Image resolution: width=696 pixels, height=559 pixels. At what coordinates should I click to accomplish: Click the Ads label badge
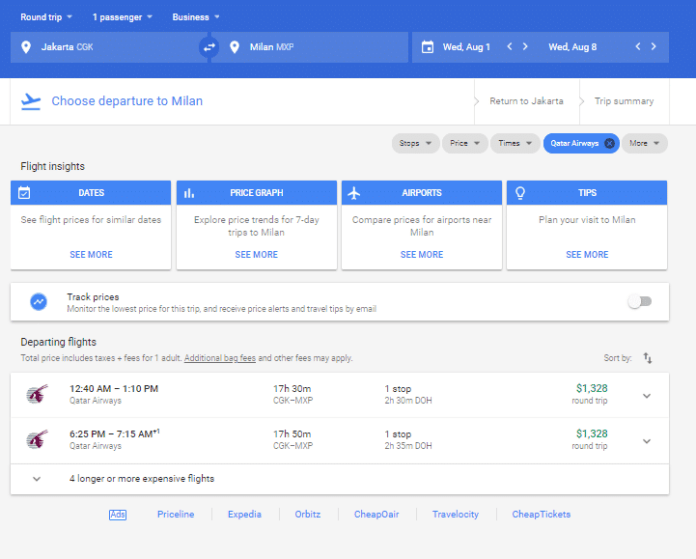[118, 515]
